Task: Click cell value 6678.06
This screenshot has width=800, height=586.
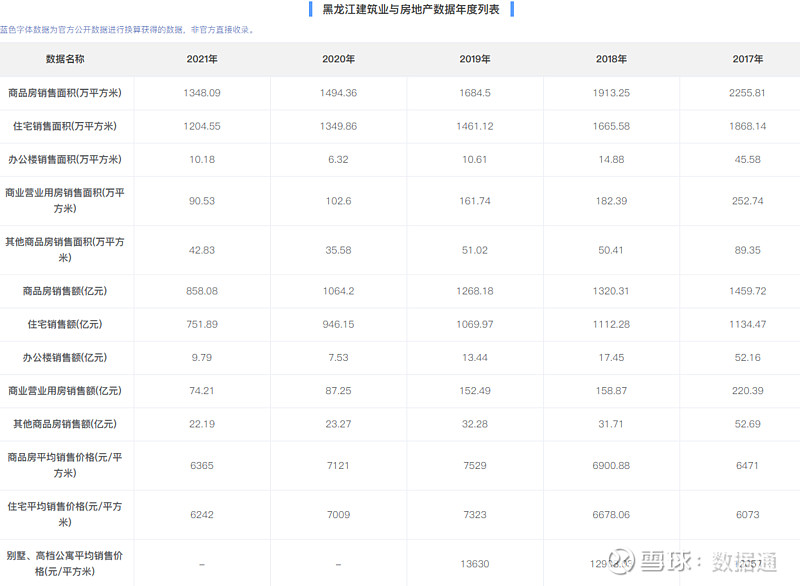Action: [x=611, y=514]
